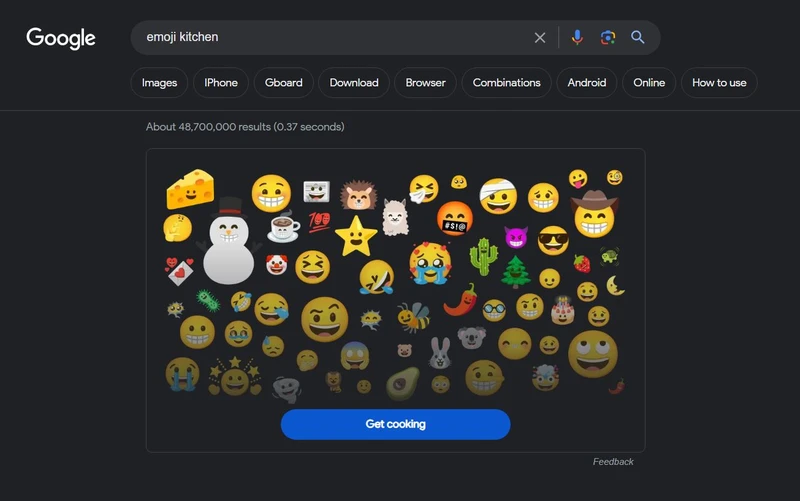
Task: Click the purple devil emoji
Action: [x=516, y=237]
